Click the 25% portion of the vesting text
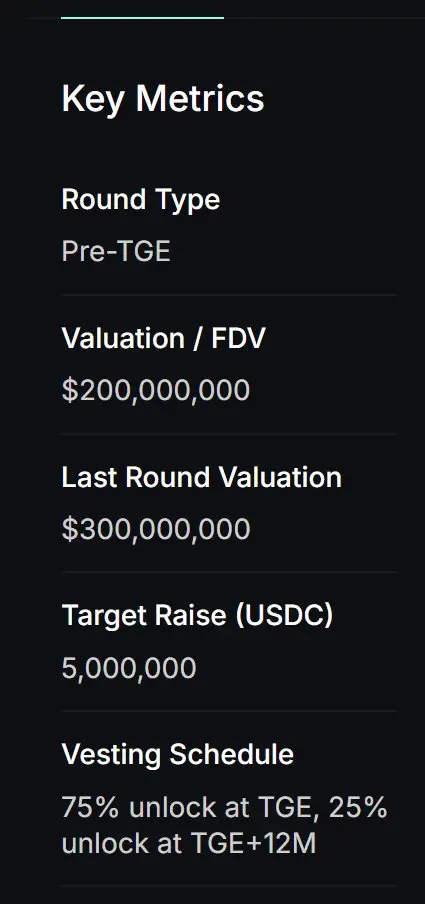Screen dimensions: 425x904 tap(358, 808)
